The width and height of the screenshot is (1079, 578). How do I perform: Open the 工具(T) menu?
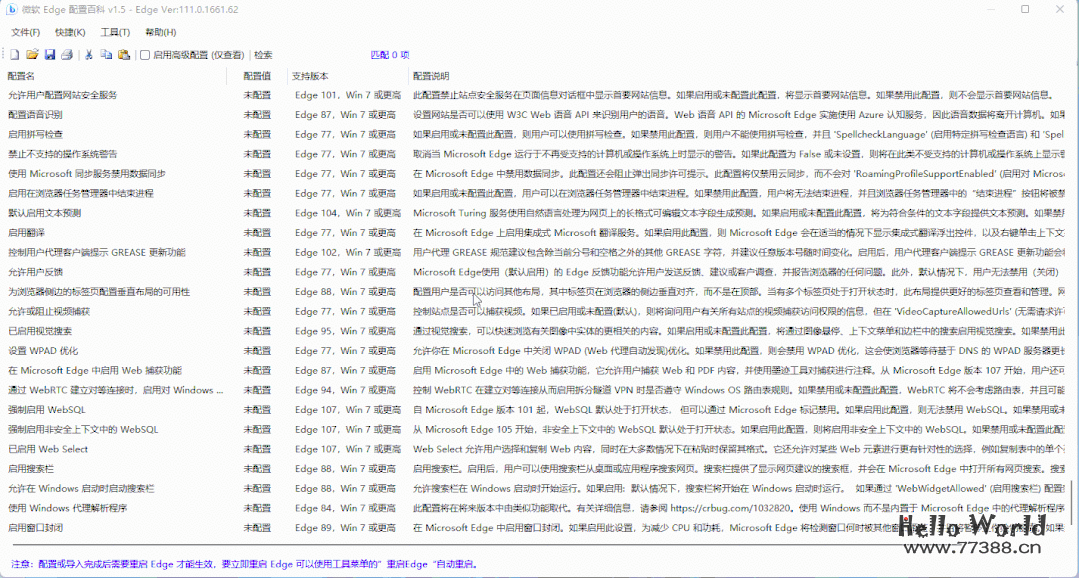click(115, 33)
